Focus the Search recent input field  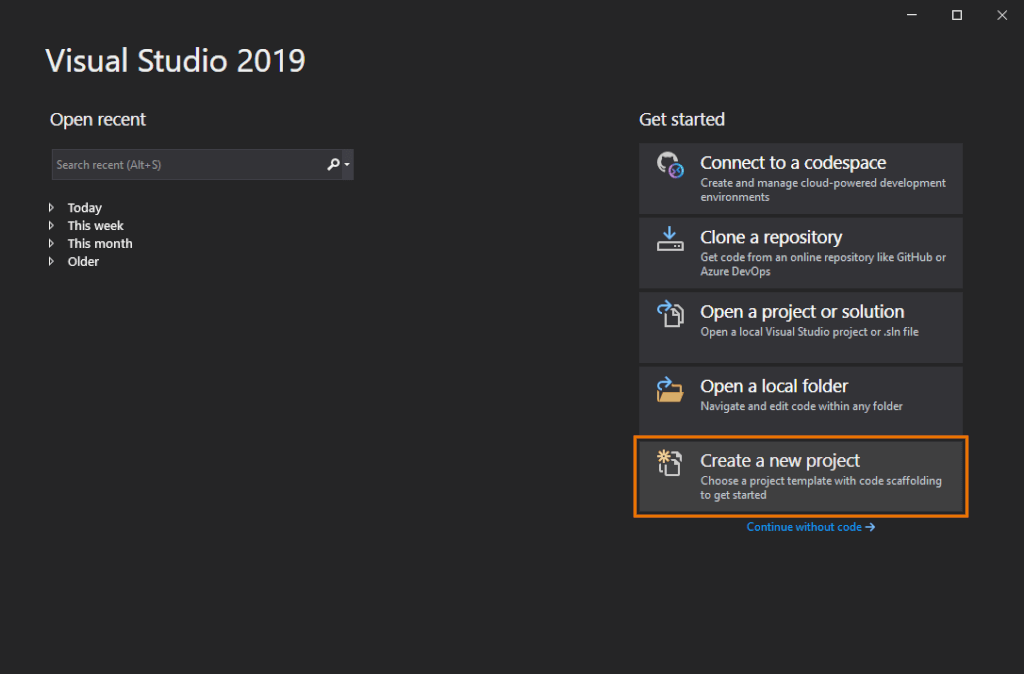point(185,165)
